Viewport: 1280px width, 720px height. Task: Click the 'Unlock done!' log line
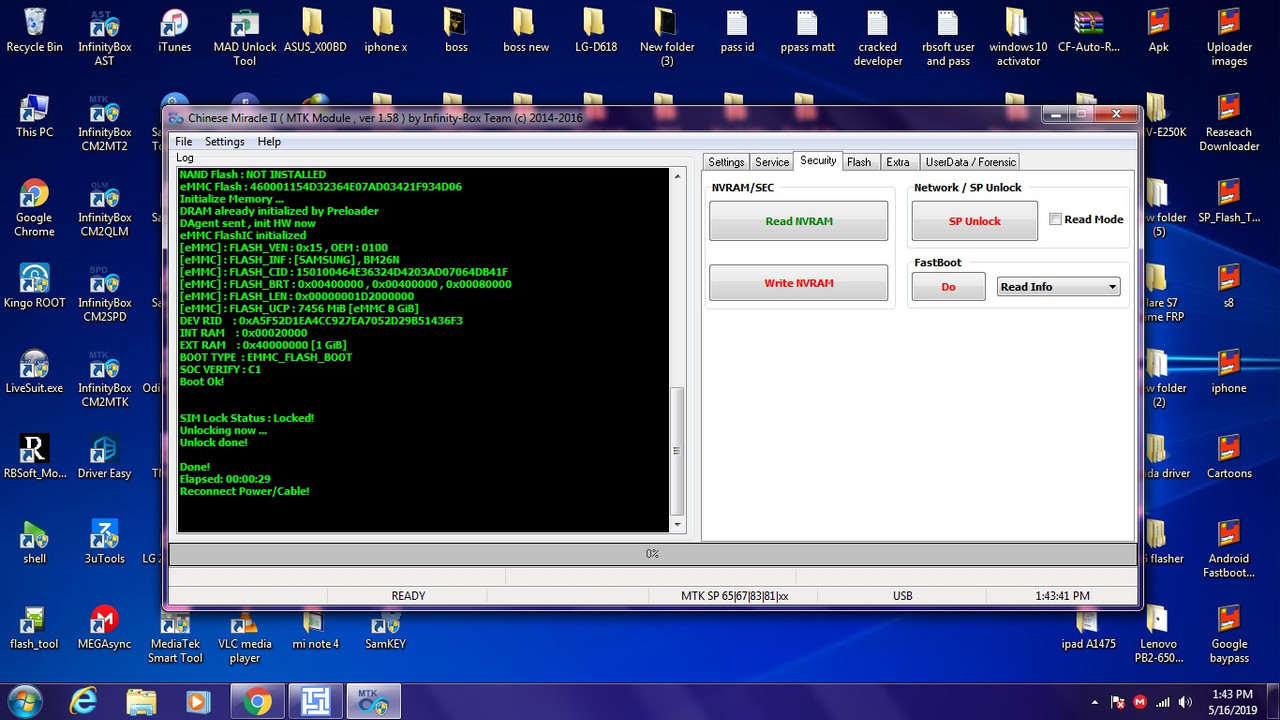click(x=213, y=442)
